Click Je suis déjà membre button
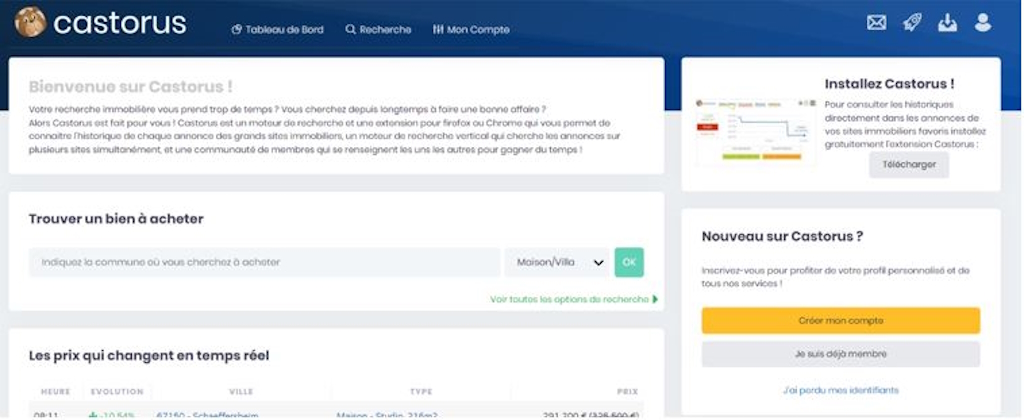This screenshot has width=1024, height=420. pyautogui.click(x=840, y=354)
